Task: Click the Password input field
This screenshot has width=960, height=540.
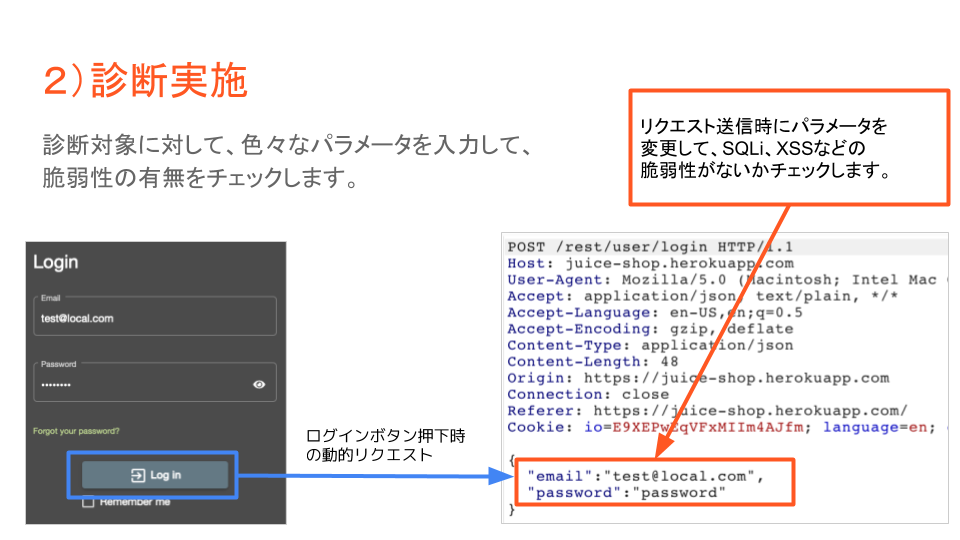Action: pyautogui.click(x=155, y=382)
